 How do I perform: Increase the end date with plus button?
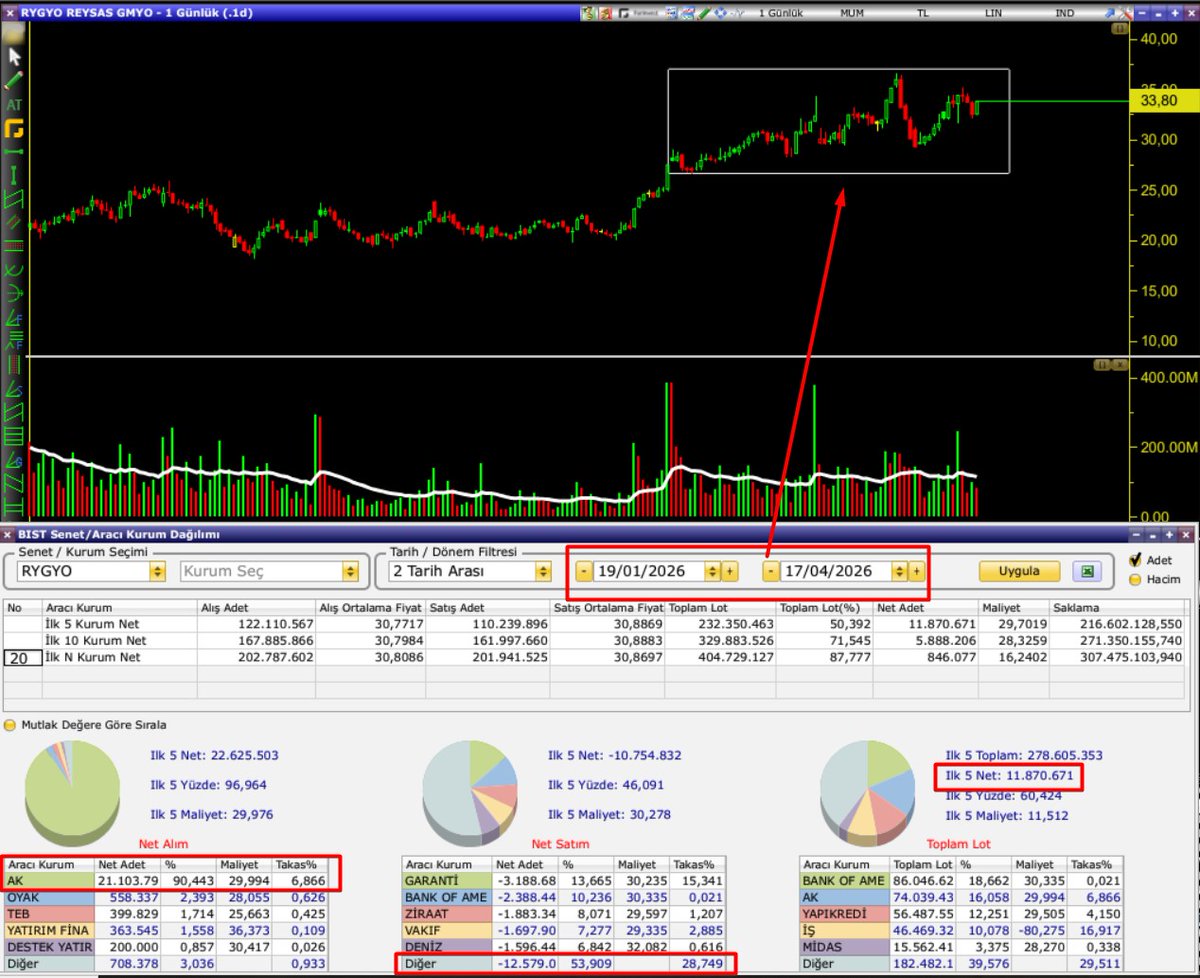(916, 571)
